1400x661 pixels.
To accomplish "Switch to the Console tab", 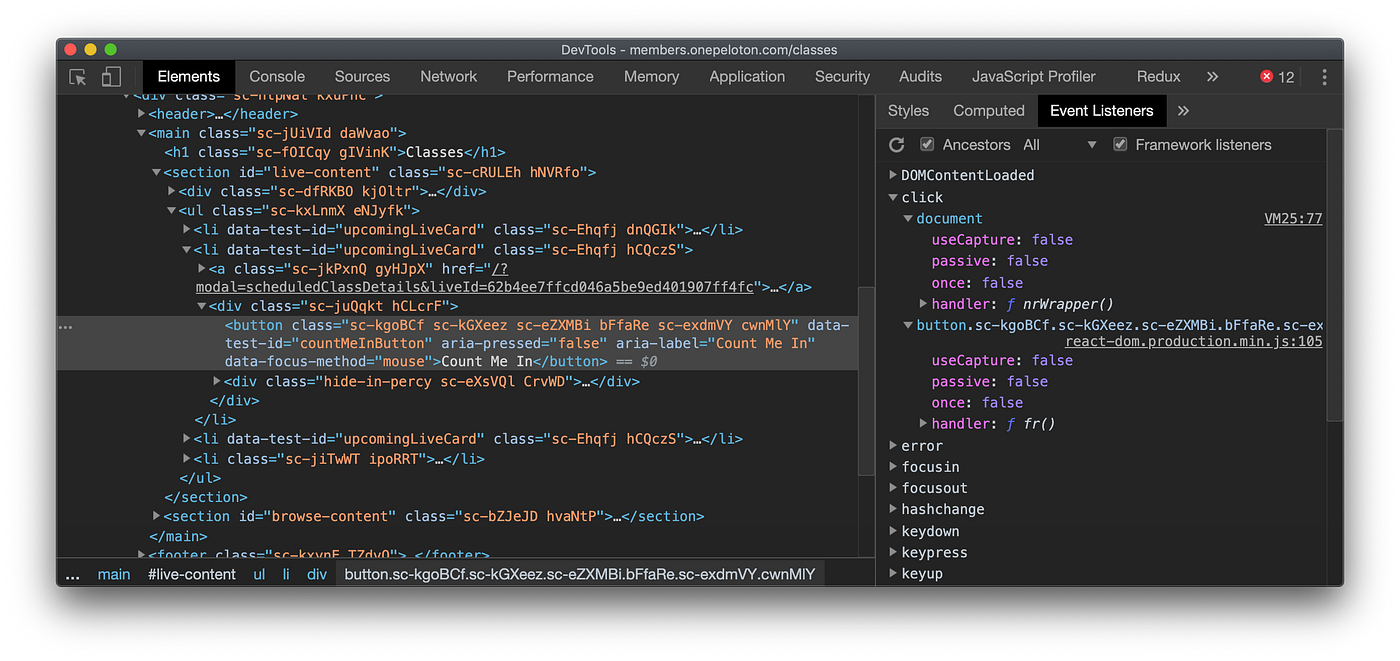I will 277,77.
